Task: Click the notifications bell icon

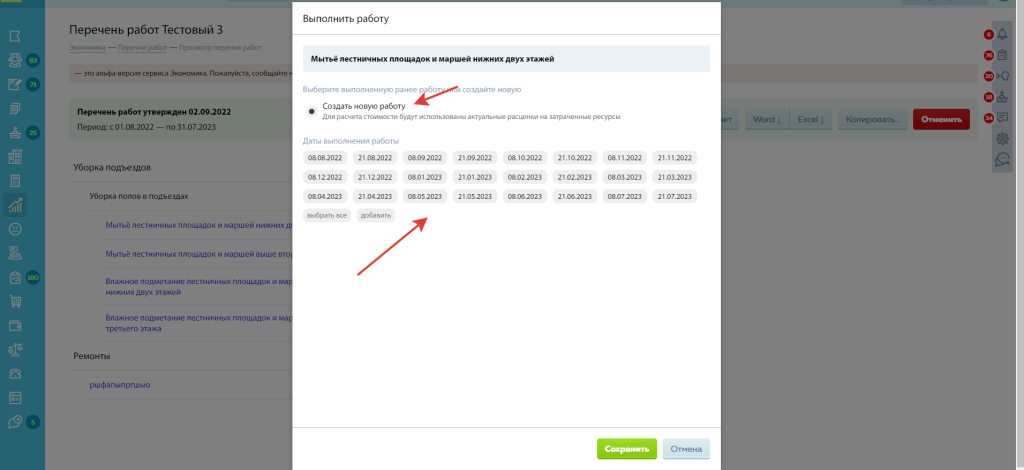Action: pos(1002,35)
